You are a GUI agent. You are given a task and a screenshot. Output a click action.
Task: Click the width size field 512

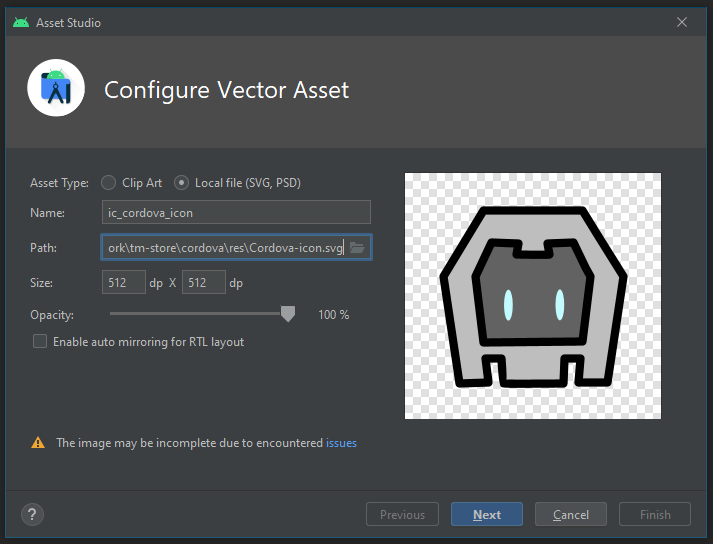coord(124,282)
